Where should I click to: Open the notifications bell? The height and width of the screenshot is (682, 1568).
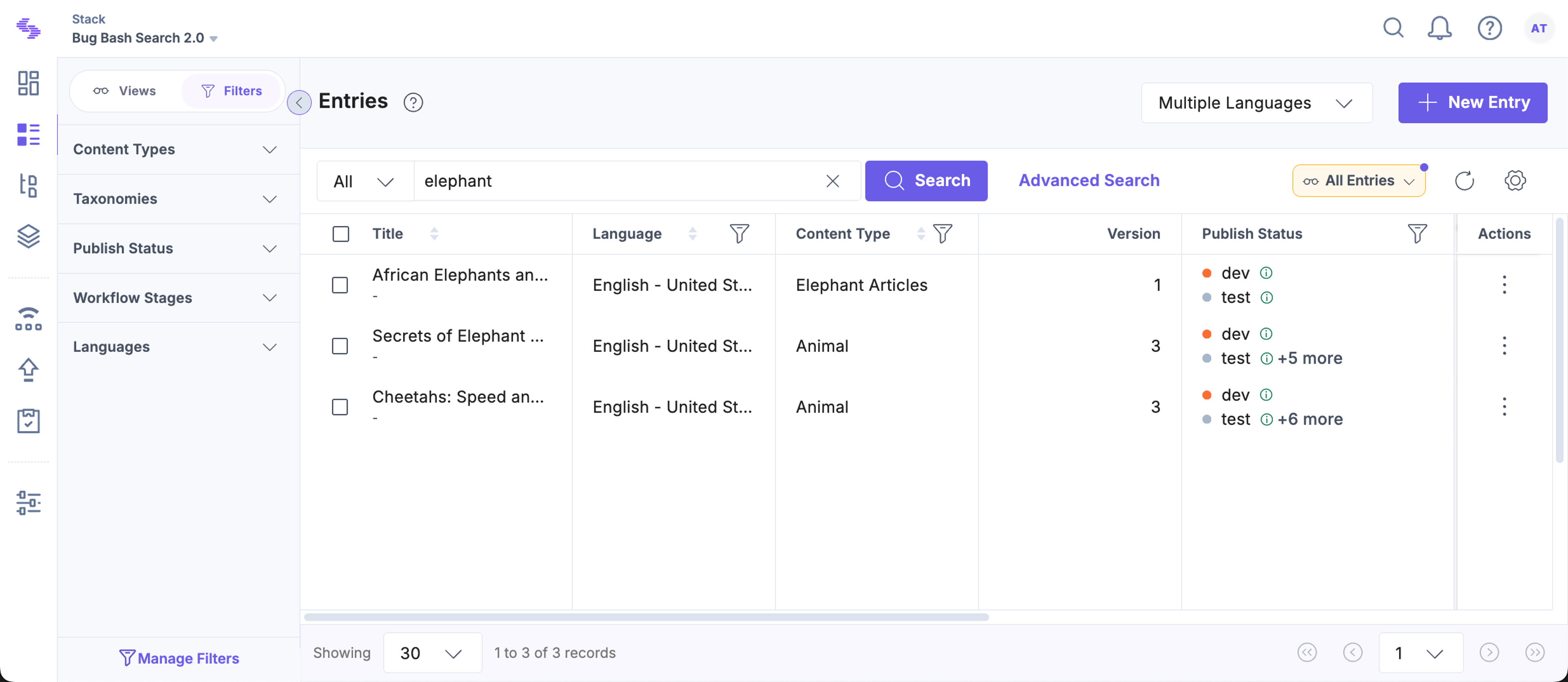1439,28
